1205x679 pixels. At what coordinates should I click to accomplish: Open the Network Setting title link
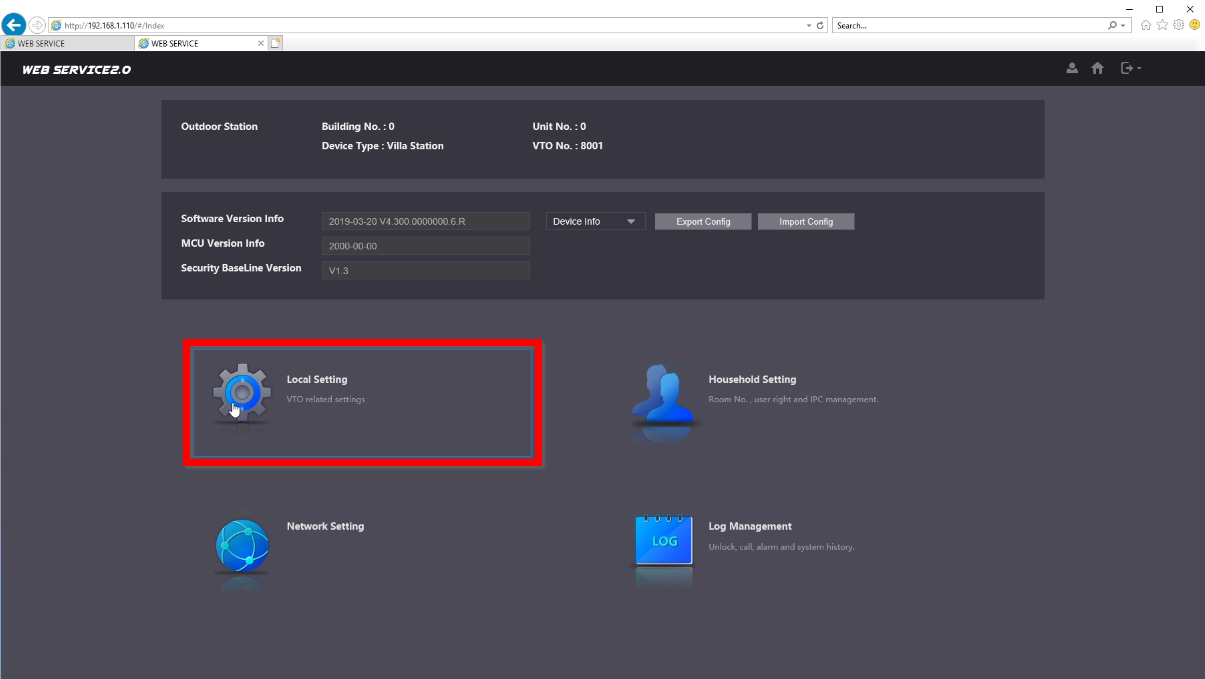click(x=325, y=526)
